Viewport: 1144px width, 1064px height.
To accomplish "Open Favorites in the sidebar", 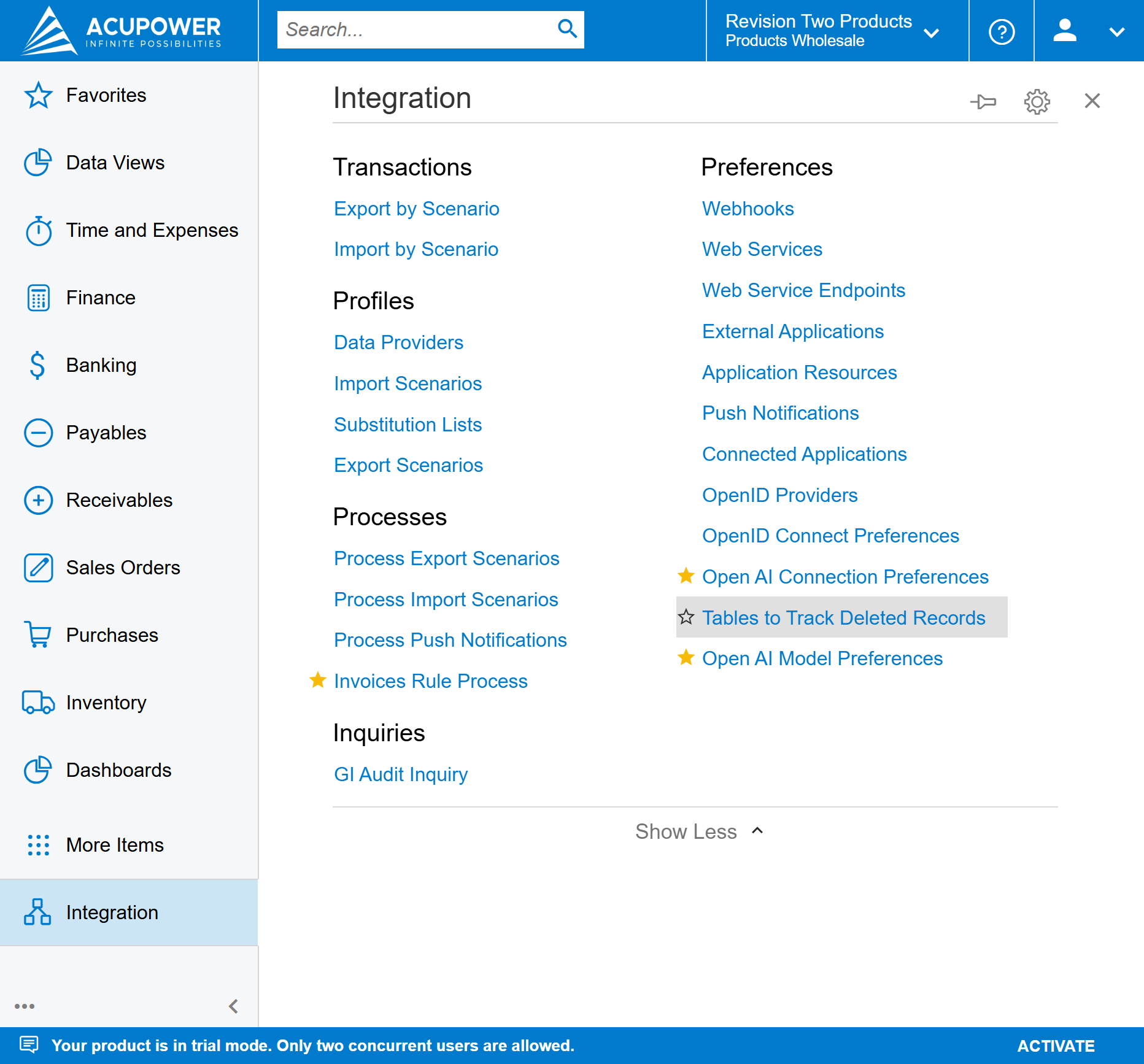I will 129,95.
